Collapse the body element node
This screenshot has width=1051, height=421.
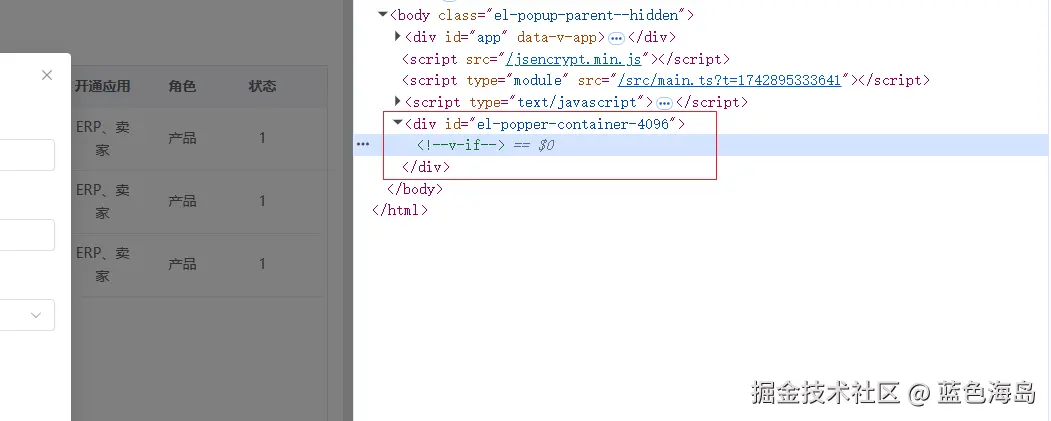click(383, 14)
